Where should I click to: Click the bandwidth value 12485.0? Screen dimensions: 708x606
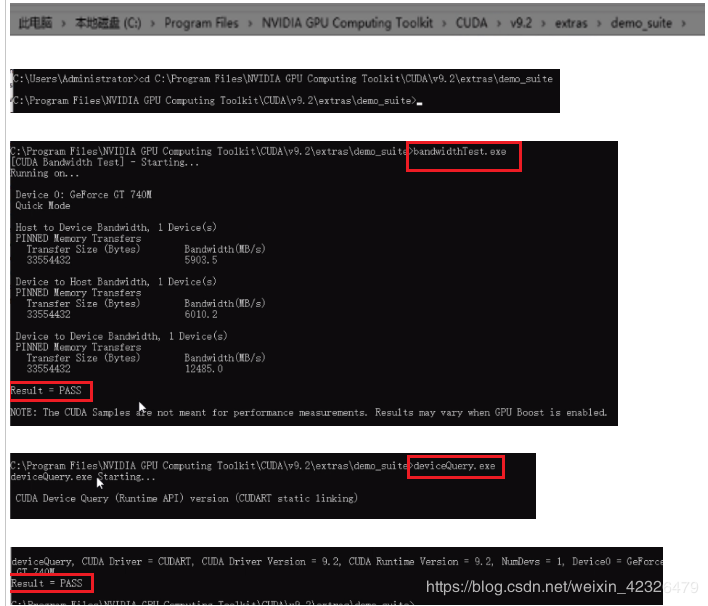[x=204, y=369]
